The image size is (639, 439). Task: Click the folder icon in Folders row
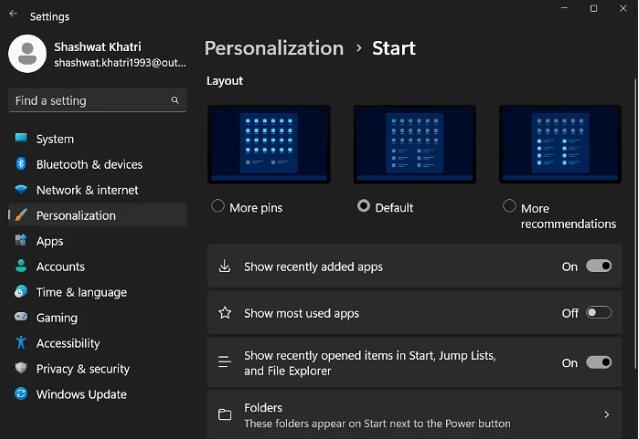225,415
